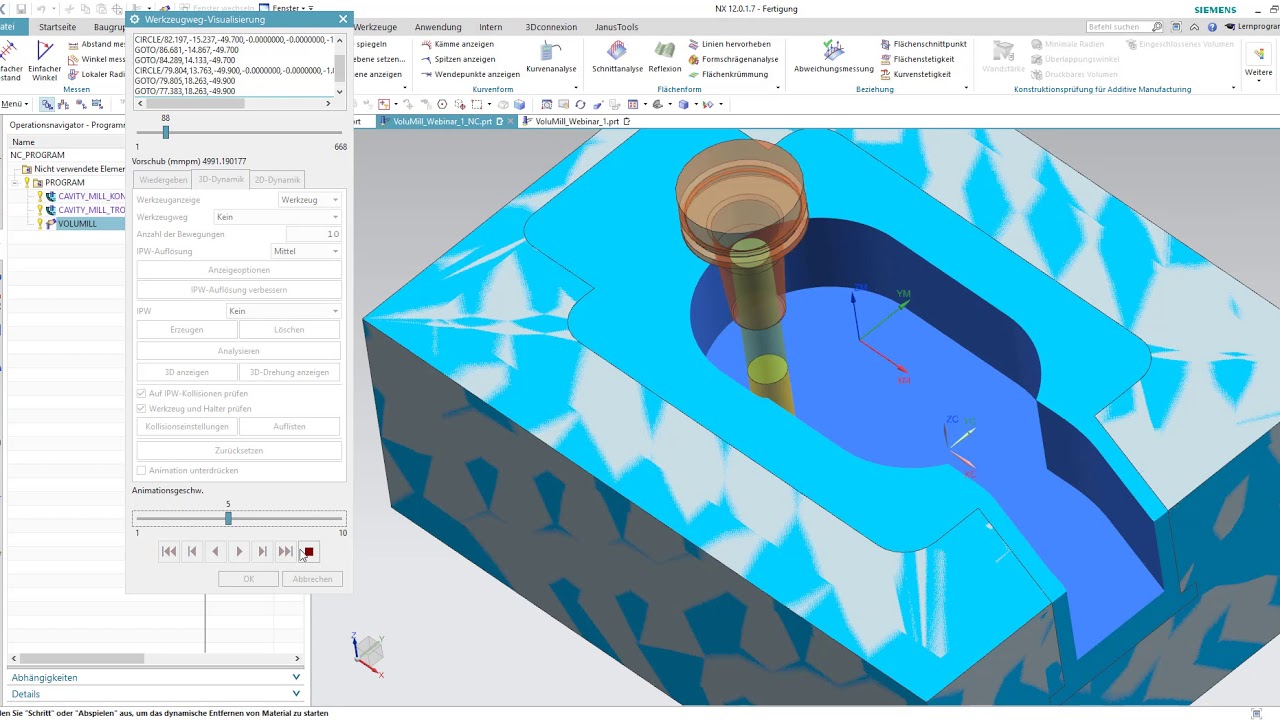Stop the toolpath animation playback
Screen dimensions: 1280x720
309,551
